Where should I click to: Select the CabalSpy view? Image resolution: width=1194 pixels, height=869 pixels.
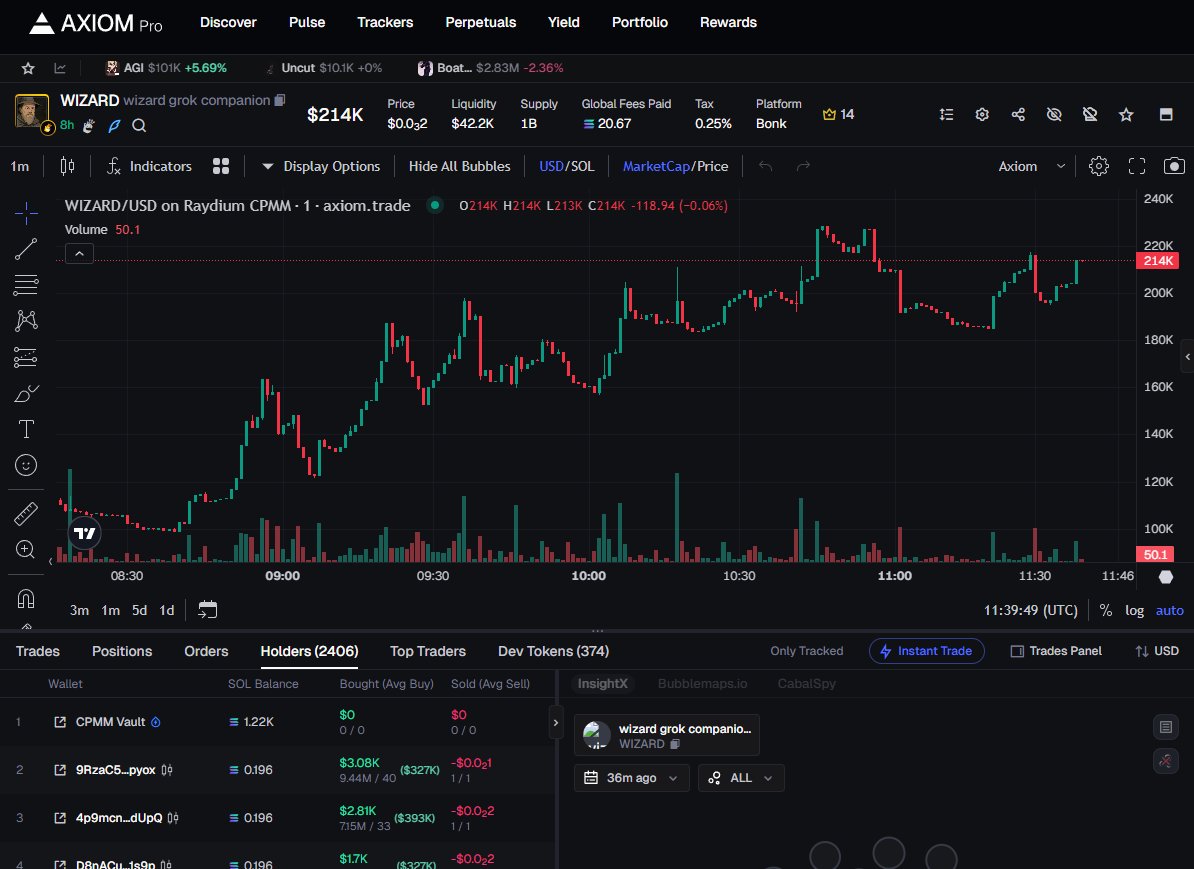click(x=806, y=683)
